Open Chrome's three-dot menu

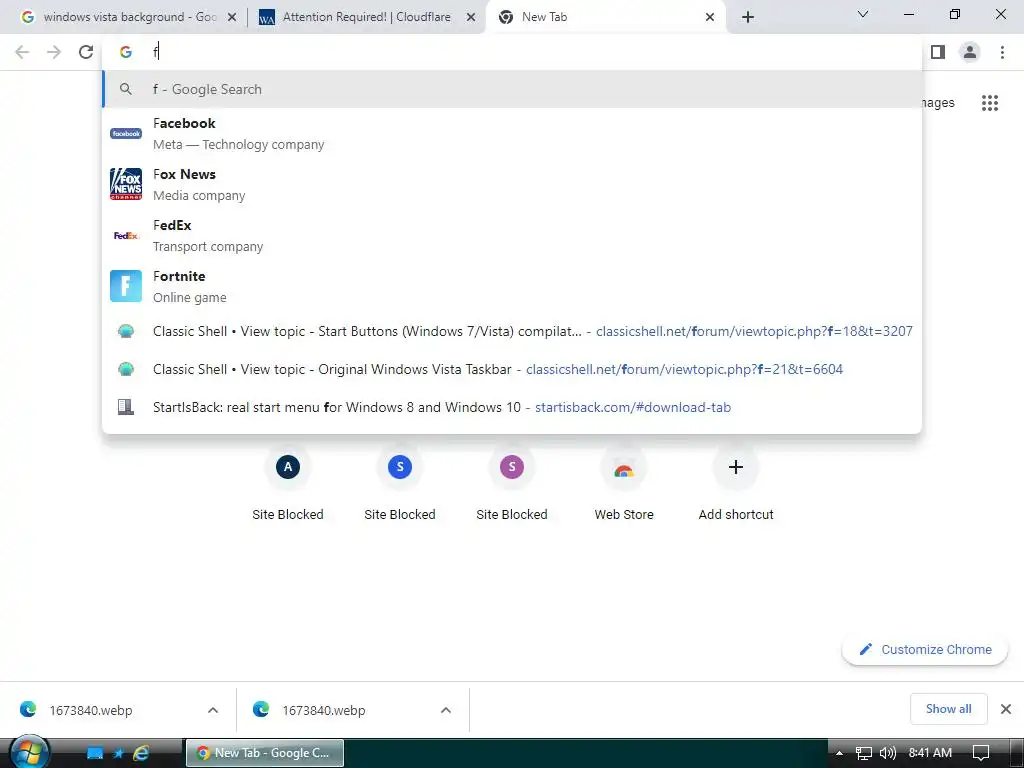point(1002,52)
